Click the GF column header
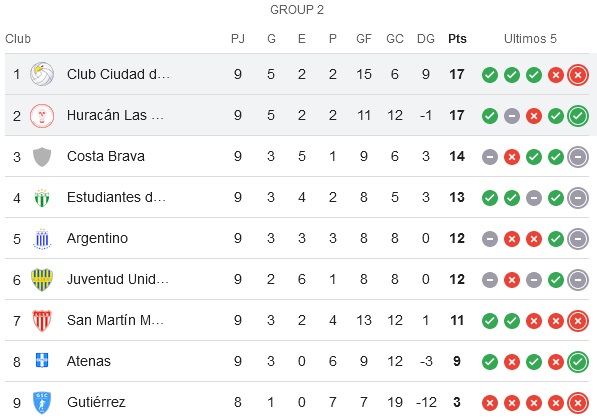Image resolution: width=597 pixels, height=419 pixels. tap(364, 39)
